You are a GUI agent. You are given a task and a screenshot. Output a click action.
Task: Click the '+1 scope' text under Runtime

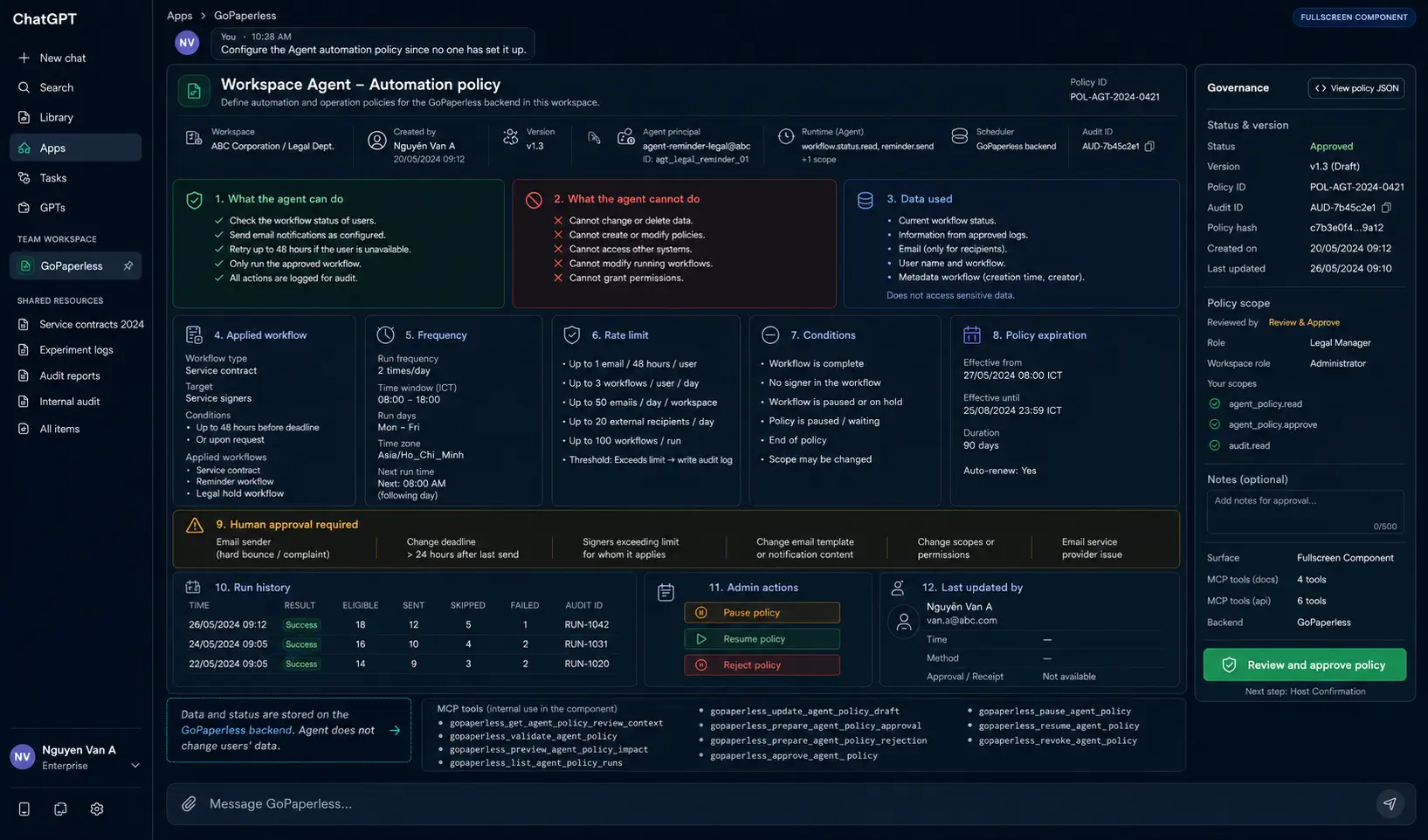818,160
